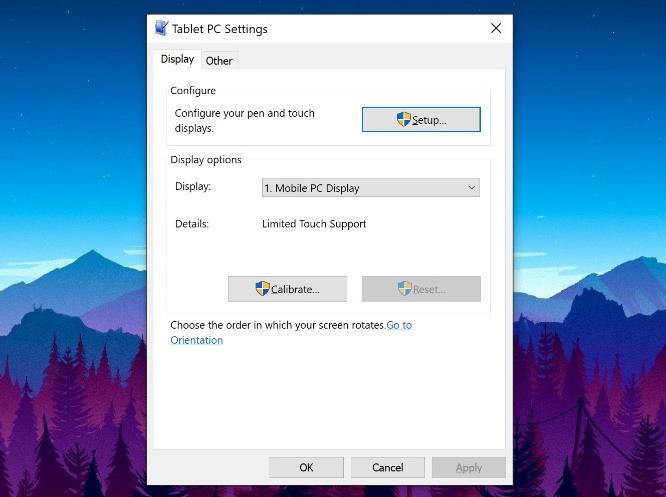Click the Setup button
666x497 pixels.
pos(421,120)
